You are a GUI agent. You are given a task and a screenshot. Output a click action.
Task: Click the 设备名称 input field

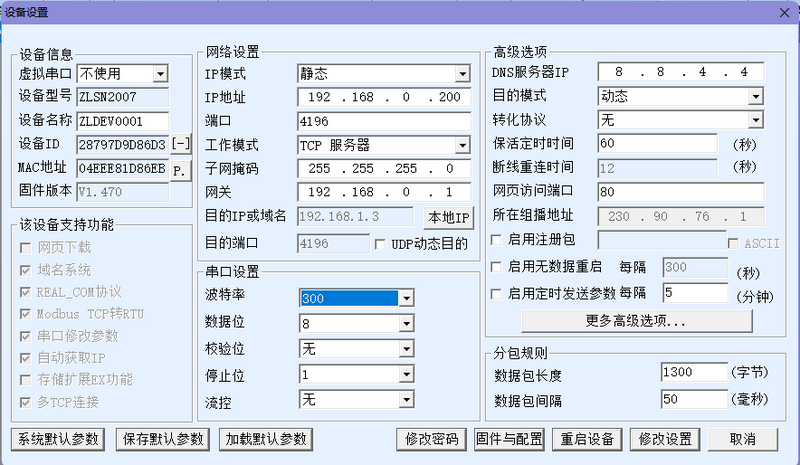tap(122, 121)
